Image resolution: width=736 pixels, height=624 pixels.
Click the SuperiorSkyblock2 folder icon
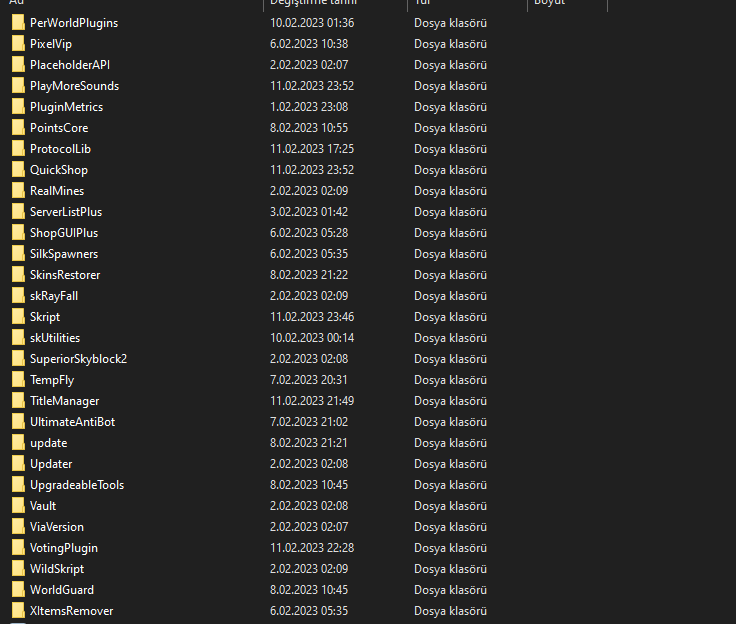pos(18,359)
